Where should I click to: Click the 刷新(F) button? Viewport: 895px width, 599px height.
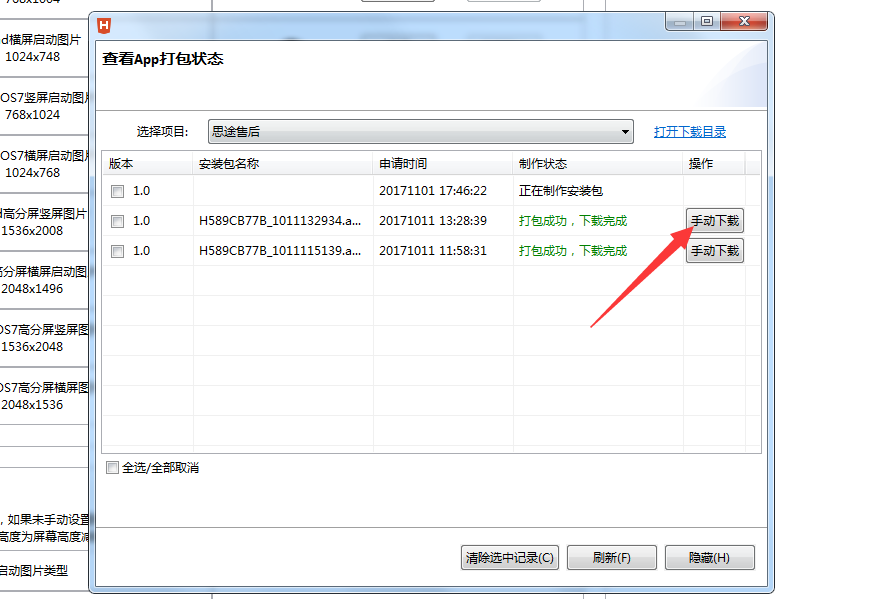[611, 557]
